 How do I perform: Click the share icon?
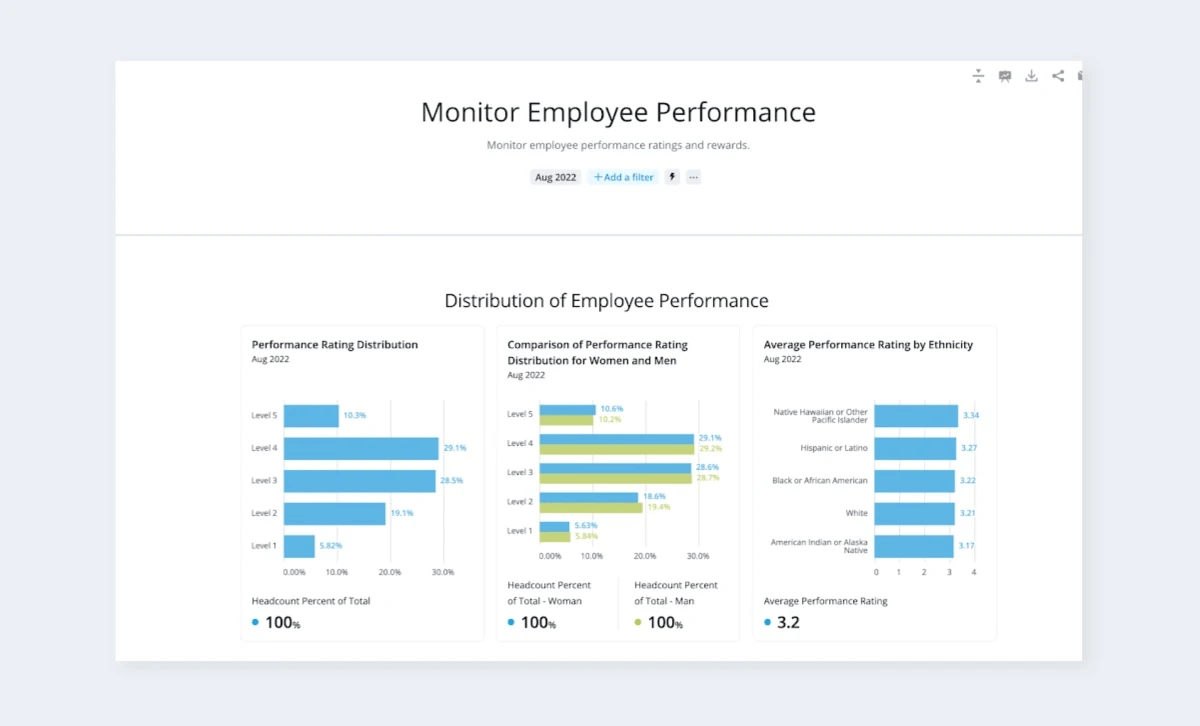(x=1058, y=76)
